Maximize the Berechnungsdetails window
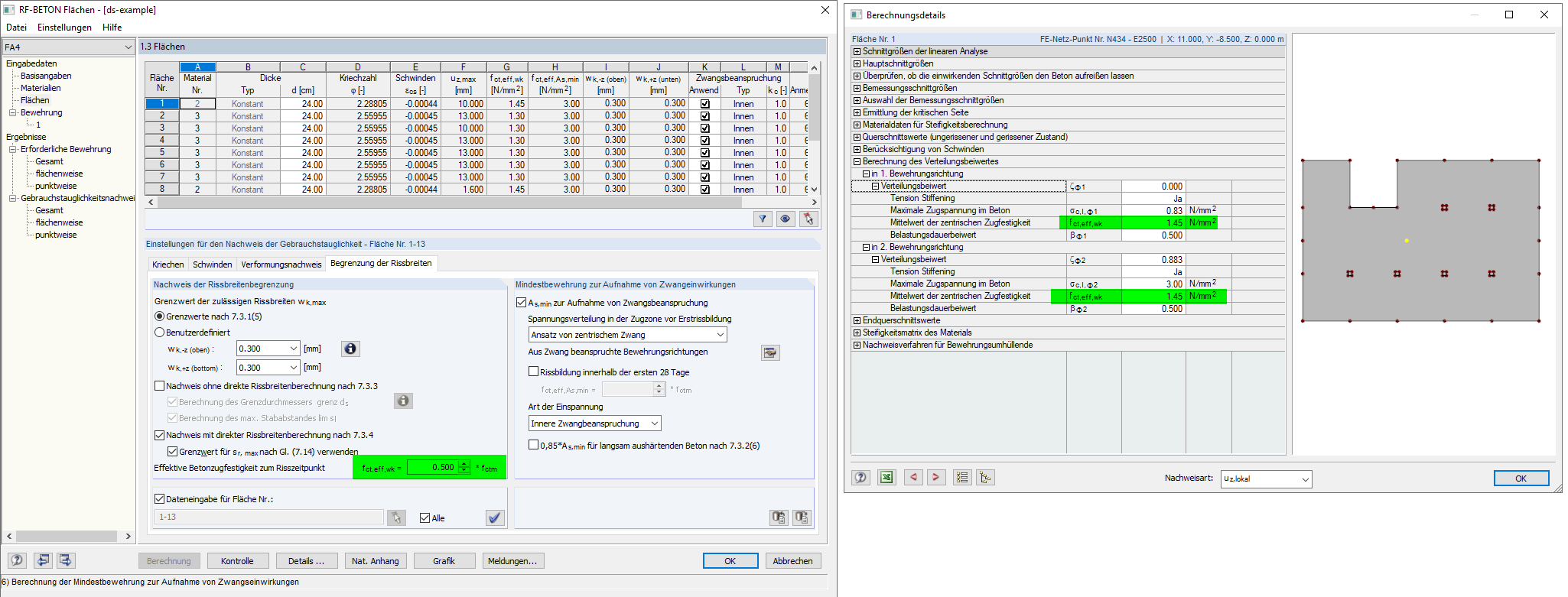 (1509, 15)
